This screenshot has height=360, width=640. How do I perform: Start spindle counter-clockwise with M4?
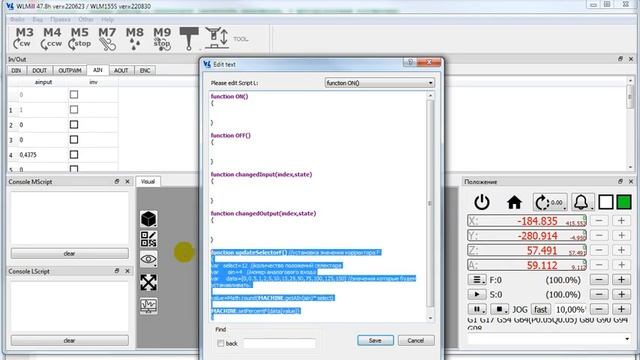pos(51,38)
